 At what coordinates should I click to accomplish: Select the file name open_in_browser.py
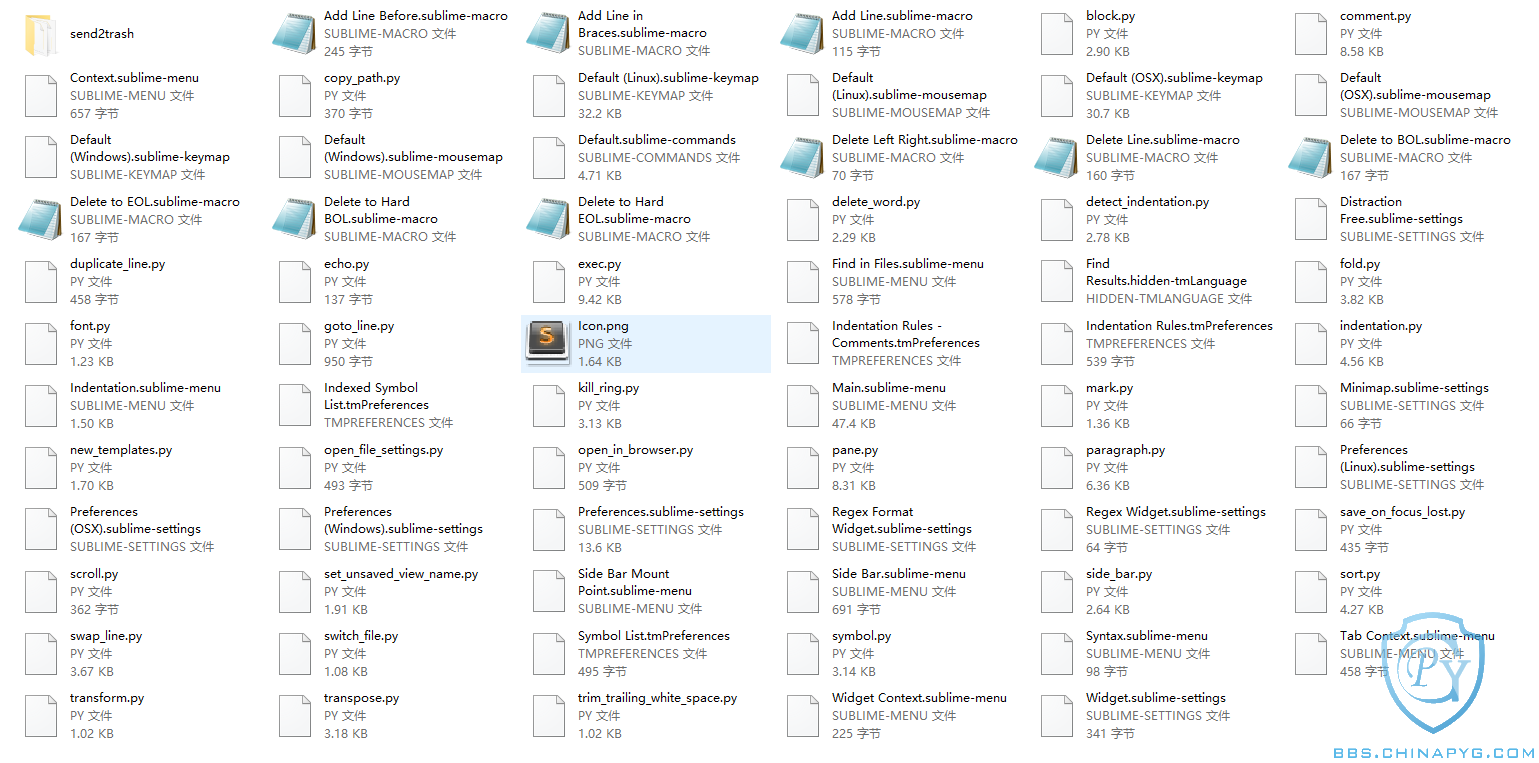point(635,450)
